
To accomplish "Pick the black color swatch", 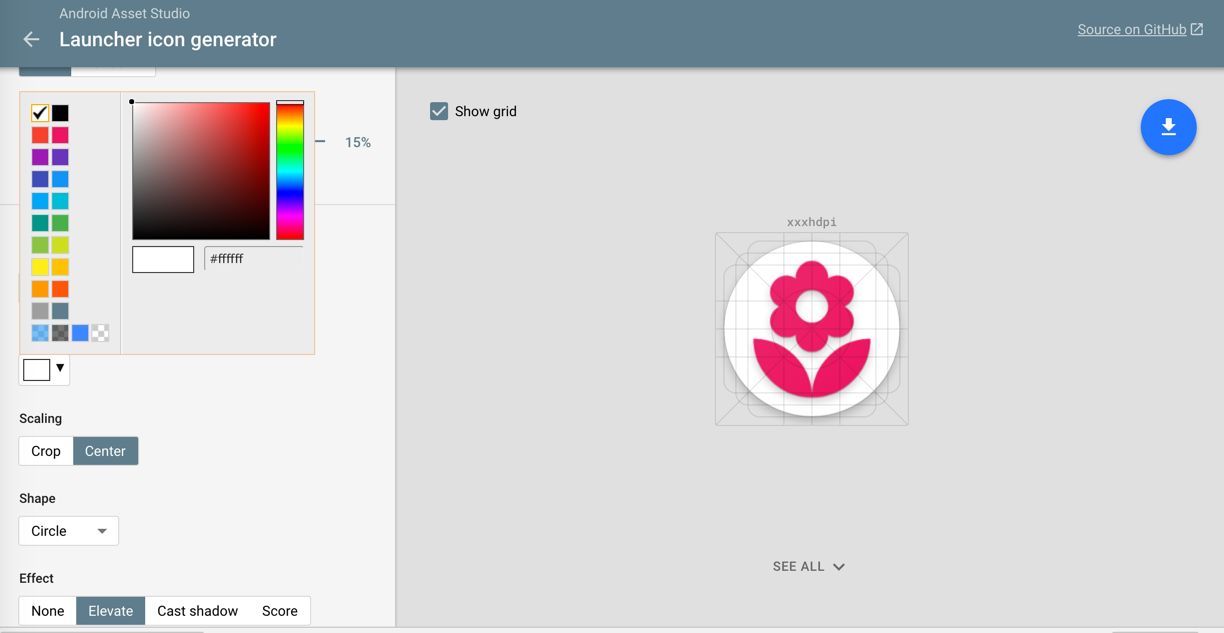I will point(60,113).
